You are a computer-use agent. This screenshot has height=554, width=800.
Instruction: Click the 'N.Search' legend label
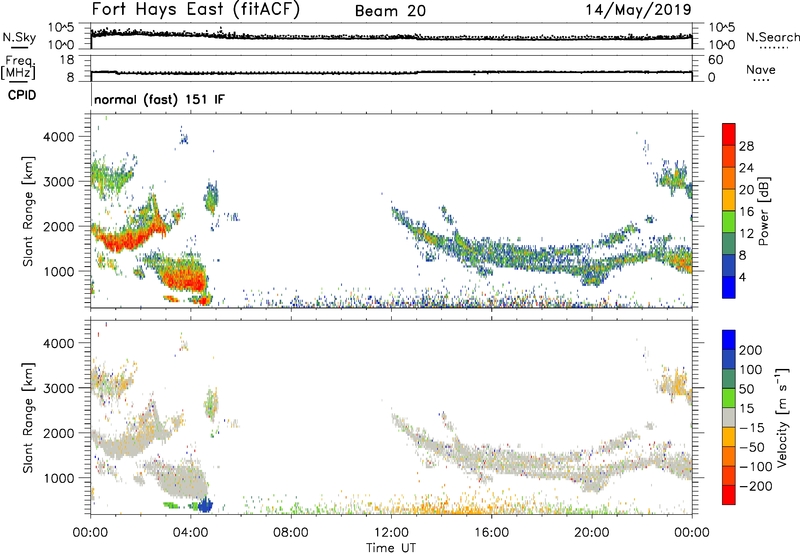[772, 37]
